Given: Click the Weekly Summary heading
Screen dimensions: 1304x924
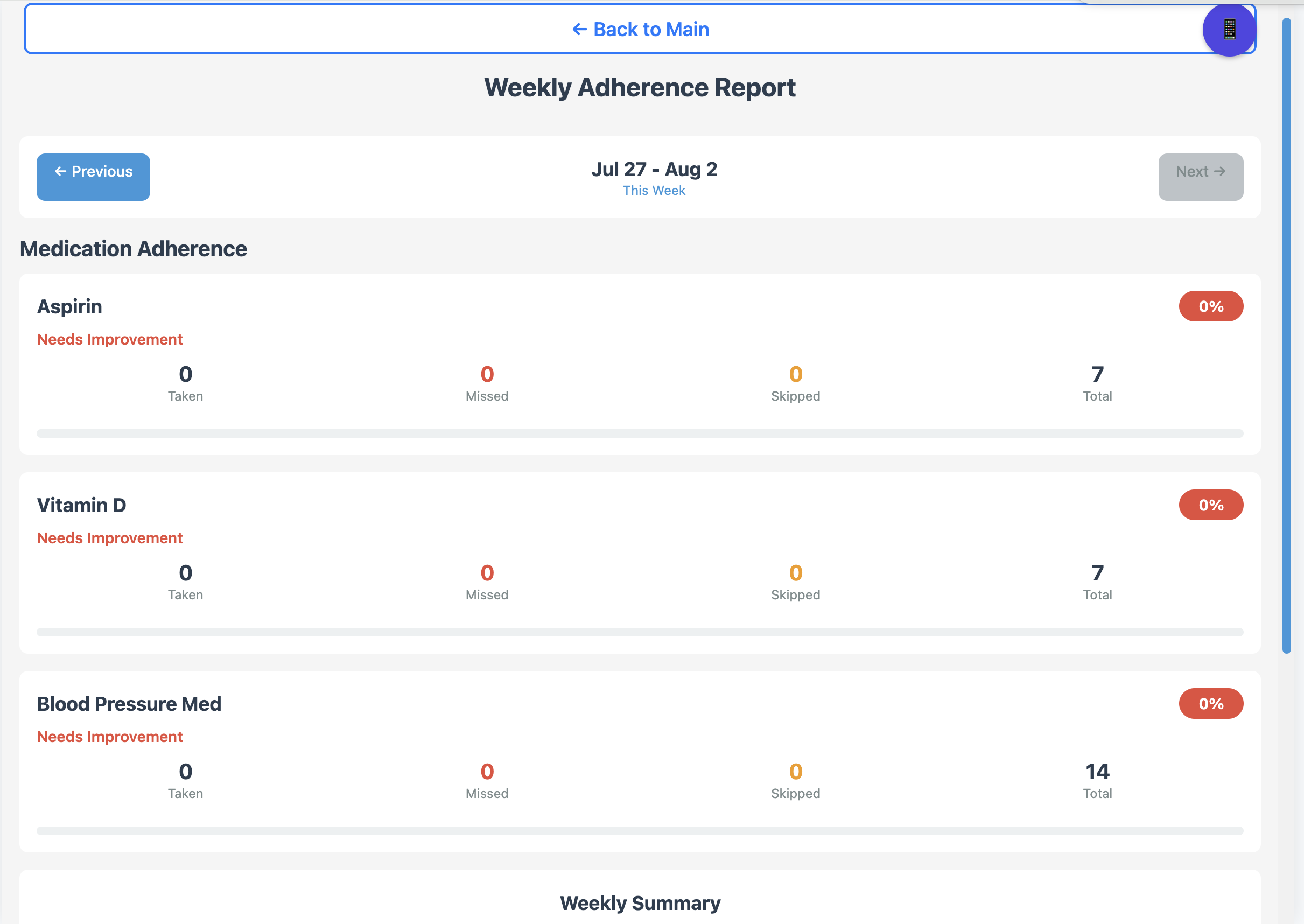Looking at the screenshot, I should (640, 902).
